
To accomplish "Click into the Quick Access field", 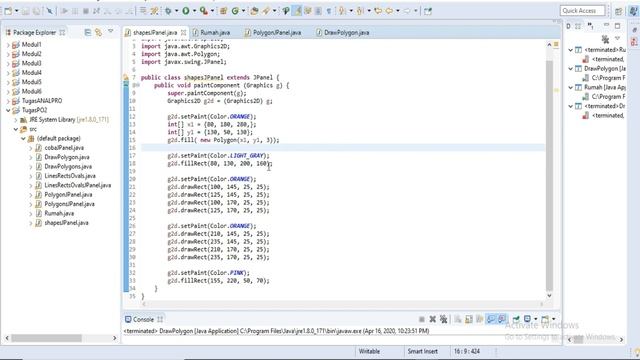I will (x=582, y=11).
